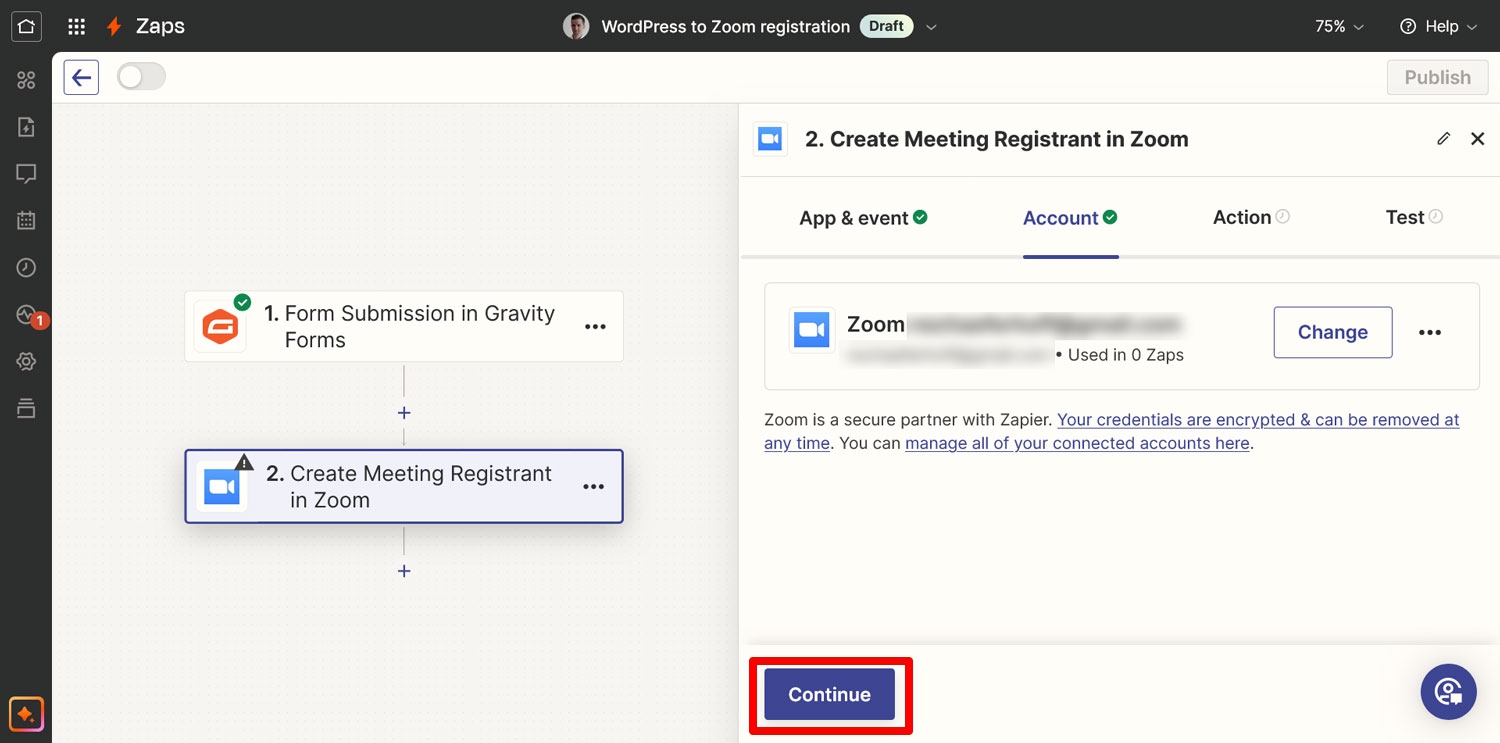Select the Gravity Forms trigger step
Image resolution: width=1500 pixels, height=743 pixels.
click(404, 326)
